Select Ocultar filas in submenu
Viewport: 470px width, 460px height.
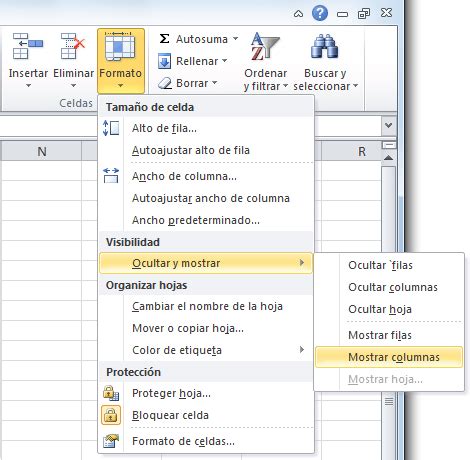pyautogui.click(x=389, y=265)
